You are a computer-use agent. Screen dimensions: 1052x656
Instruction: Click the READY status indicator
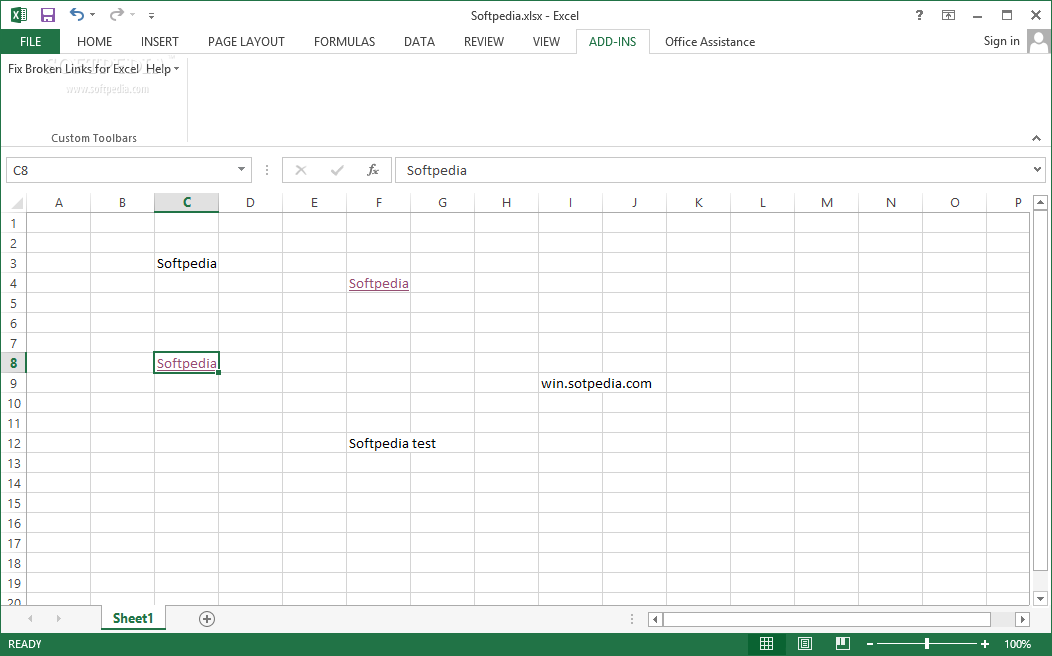25,644
